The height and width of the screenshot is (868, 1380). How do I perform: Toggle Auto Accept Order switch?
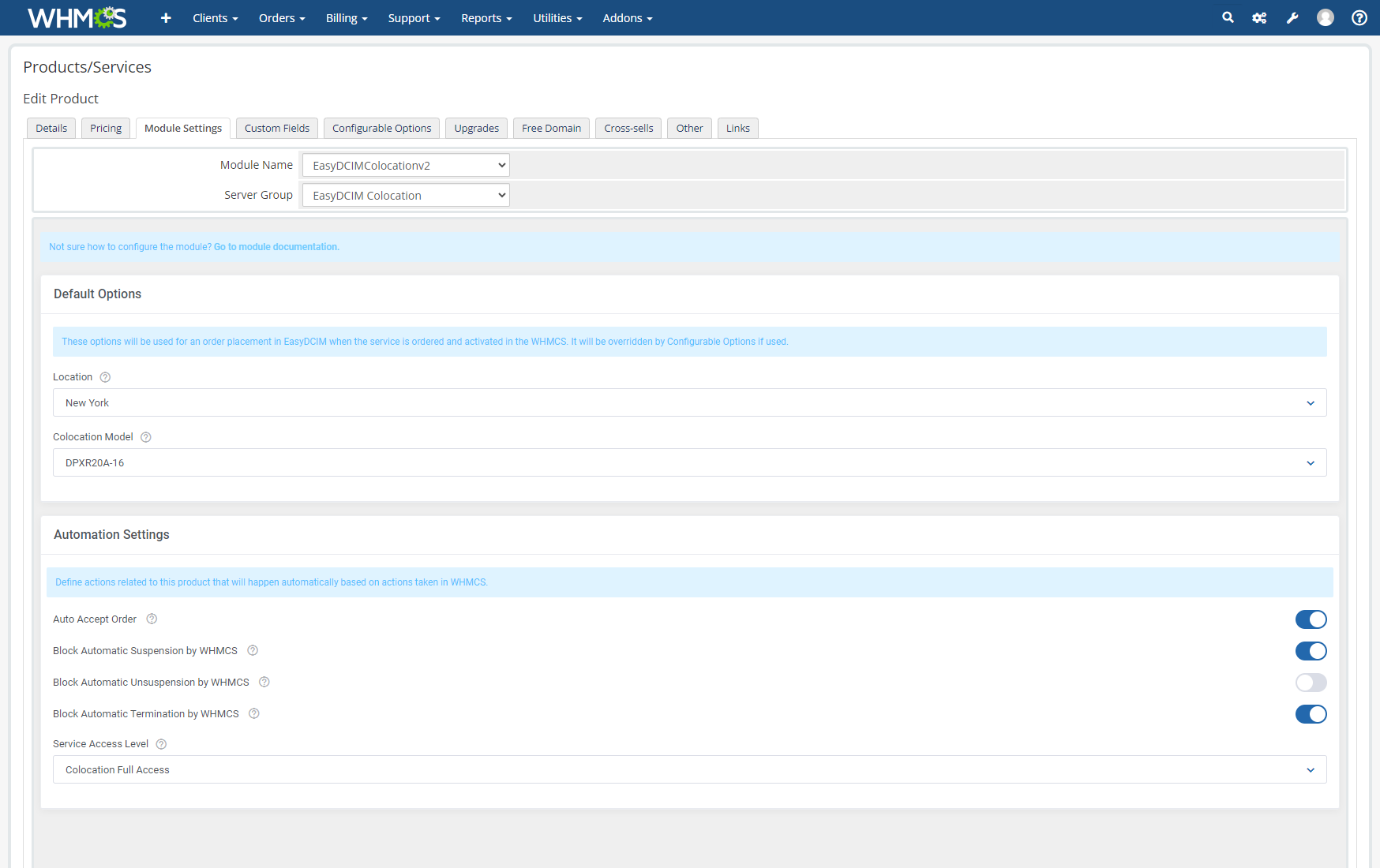(1311, 619)
